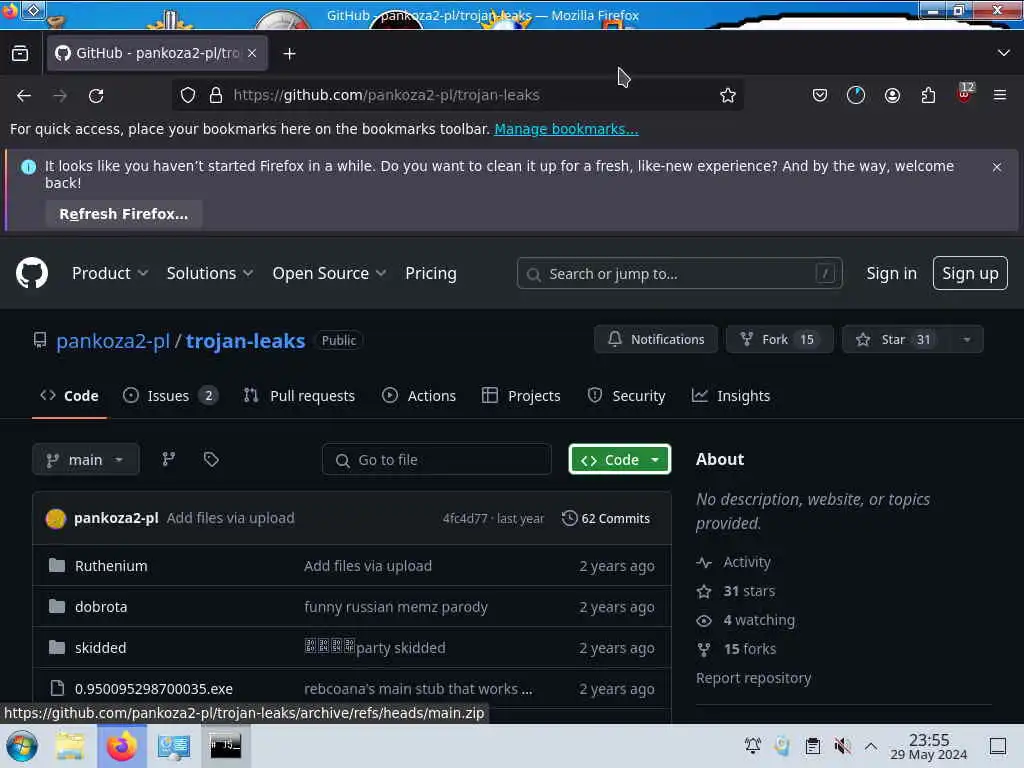Open the Firefox hamburger menu
The height and width of the screenshot is (768, 1024).
(1000, 95)
